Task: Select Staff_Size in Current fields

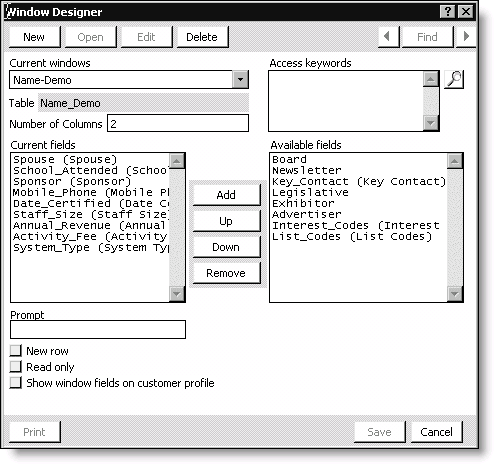Action: [x=90, y=214]
